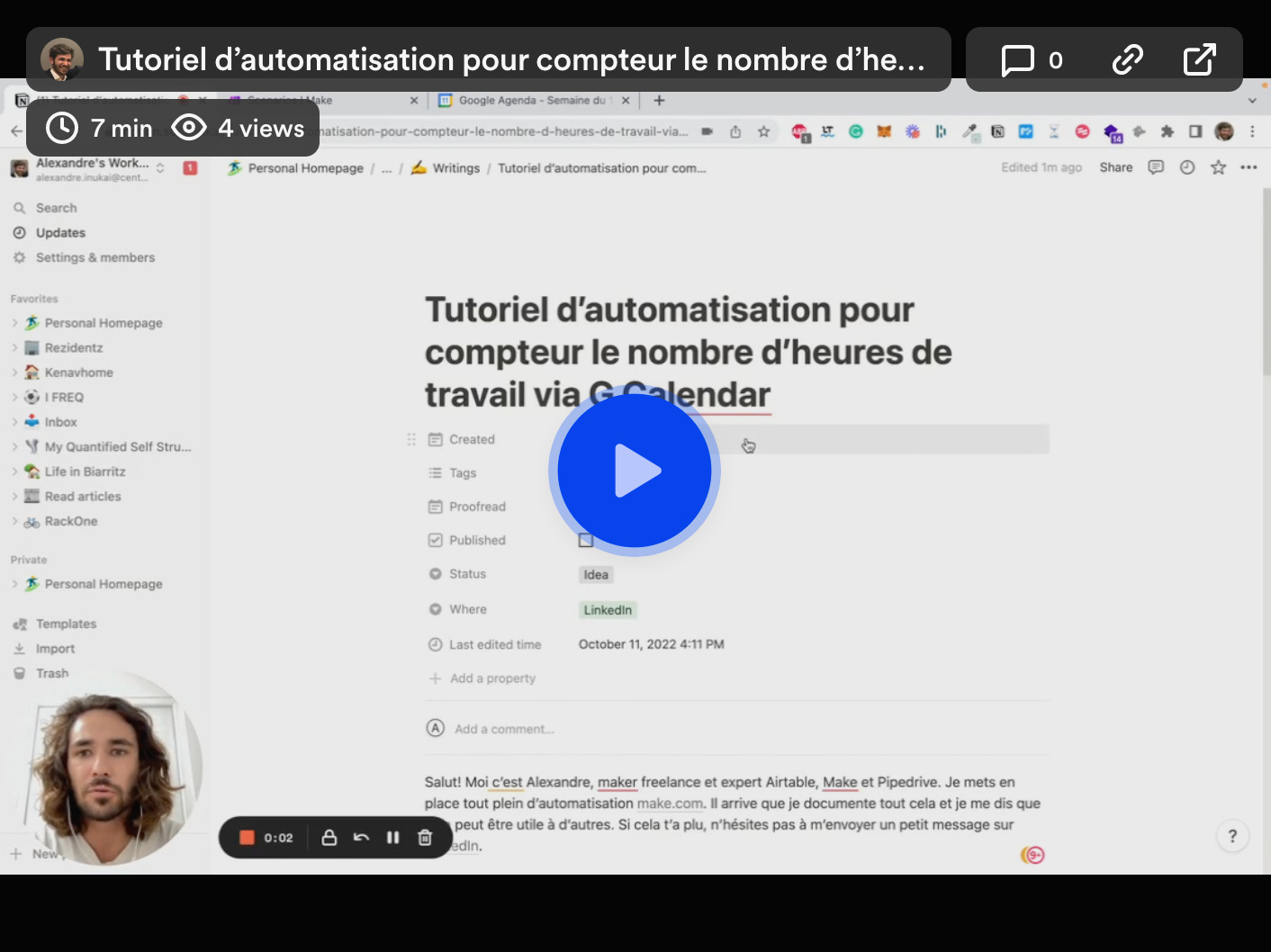Pause the recording in the control bar
This screenshot has width=1271, height=952.
click(x=392, y=838)
